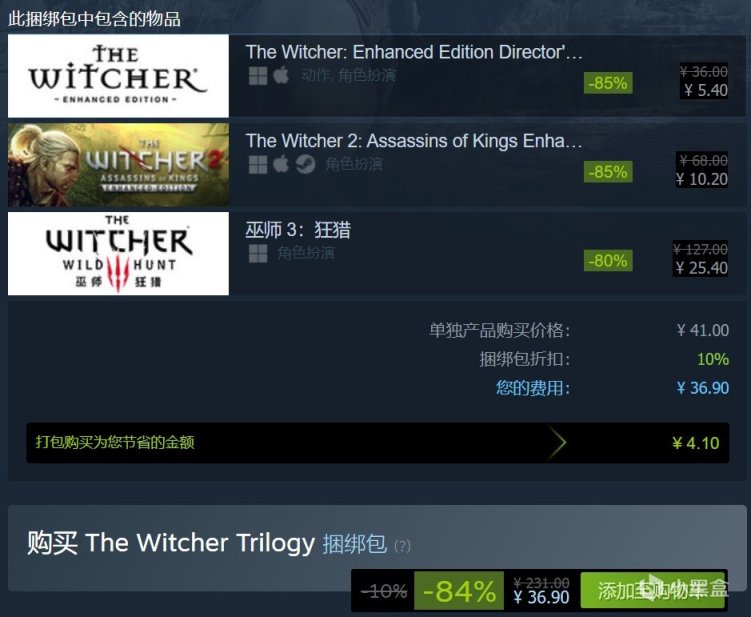Image resolution: width=751 pixels, height=617 pixels.
Task: Open The Witcher Enhanced Edition thumbnail
Action: [x=118, y=76]
